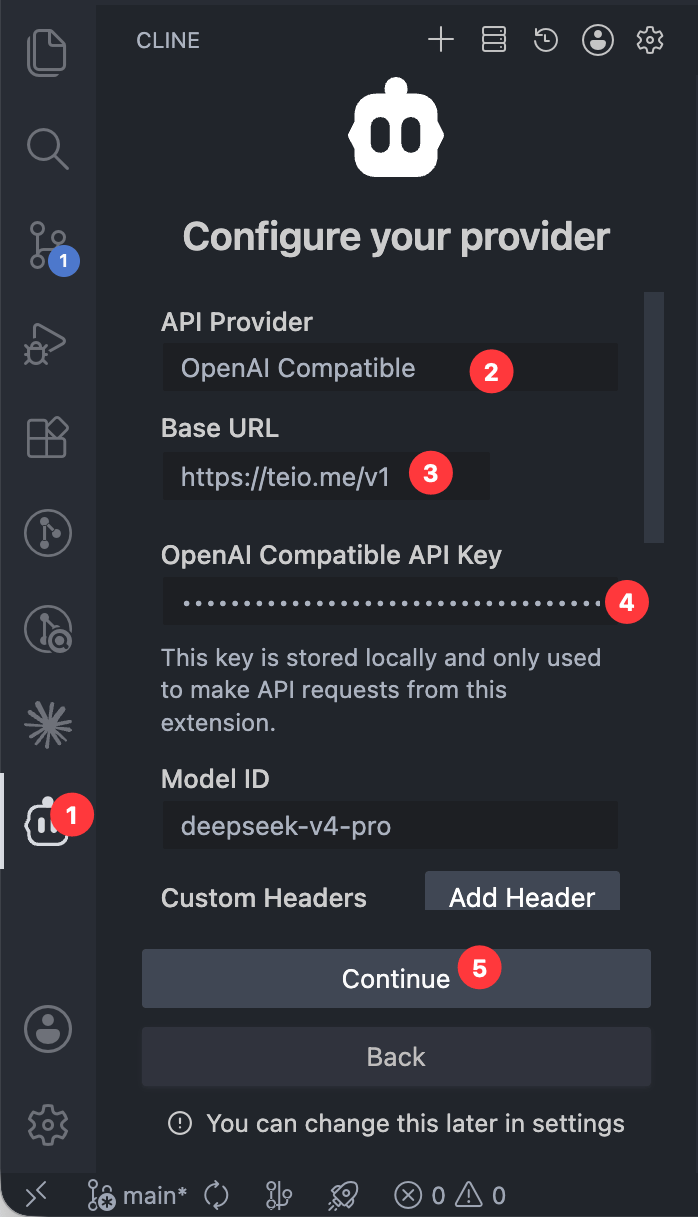Click the Add Header button
The height and width of the screenshot is (1217, 698).
(522, 892)
